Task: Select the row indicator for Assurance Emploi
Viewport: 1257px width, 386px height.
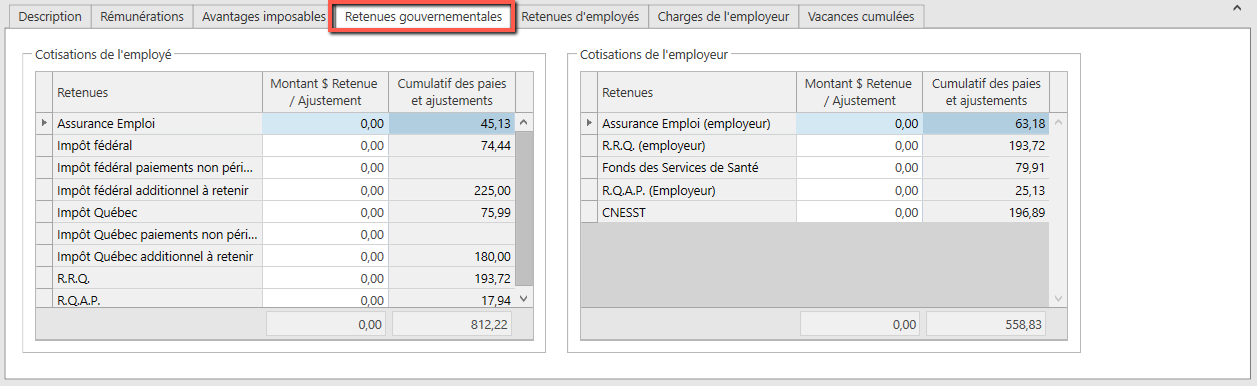Action: pos(43,124)
